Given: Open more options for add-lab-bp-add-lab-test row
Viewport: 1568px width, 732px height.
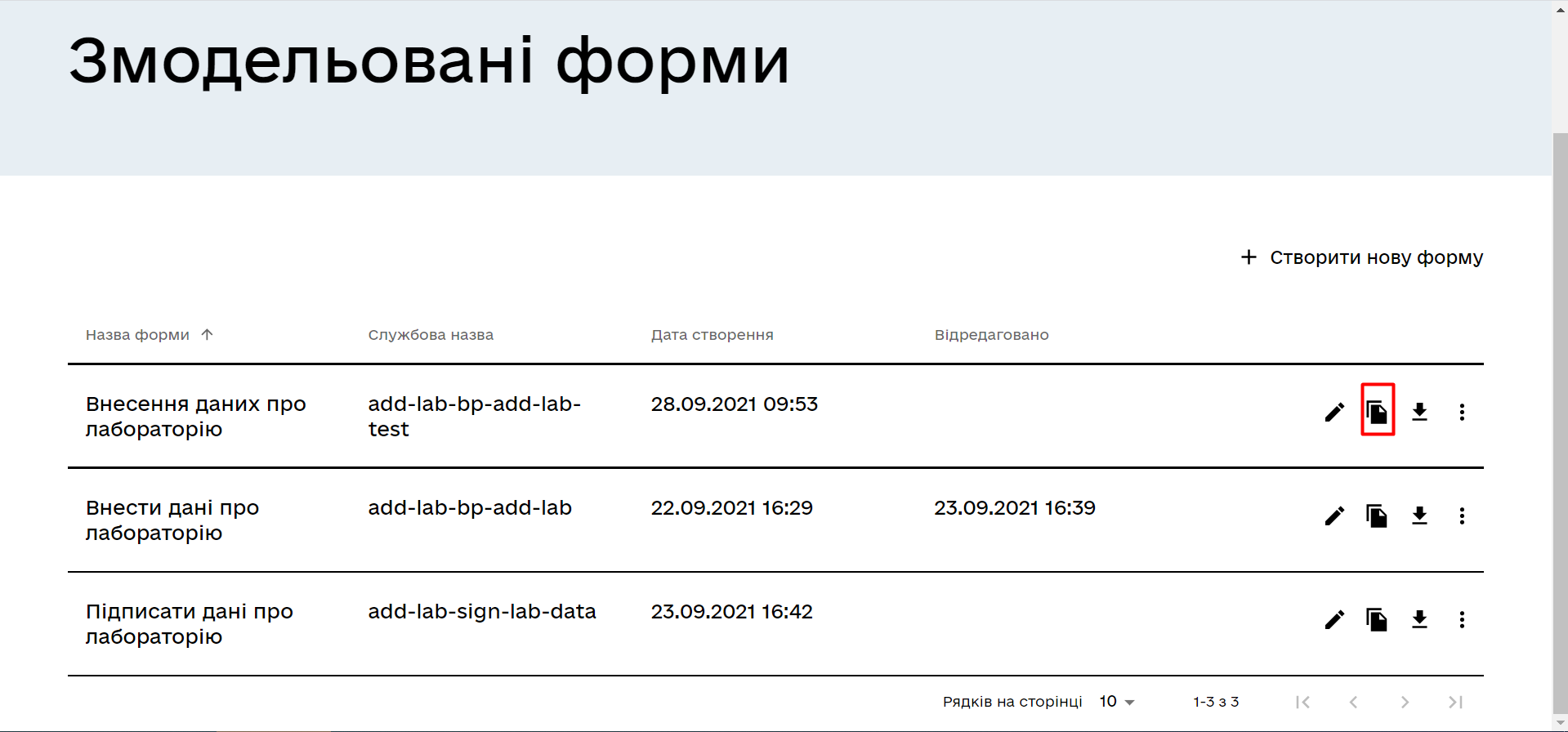Looking at the screenshot, I should pos(1462,412).
